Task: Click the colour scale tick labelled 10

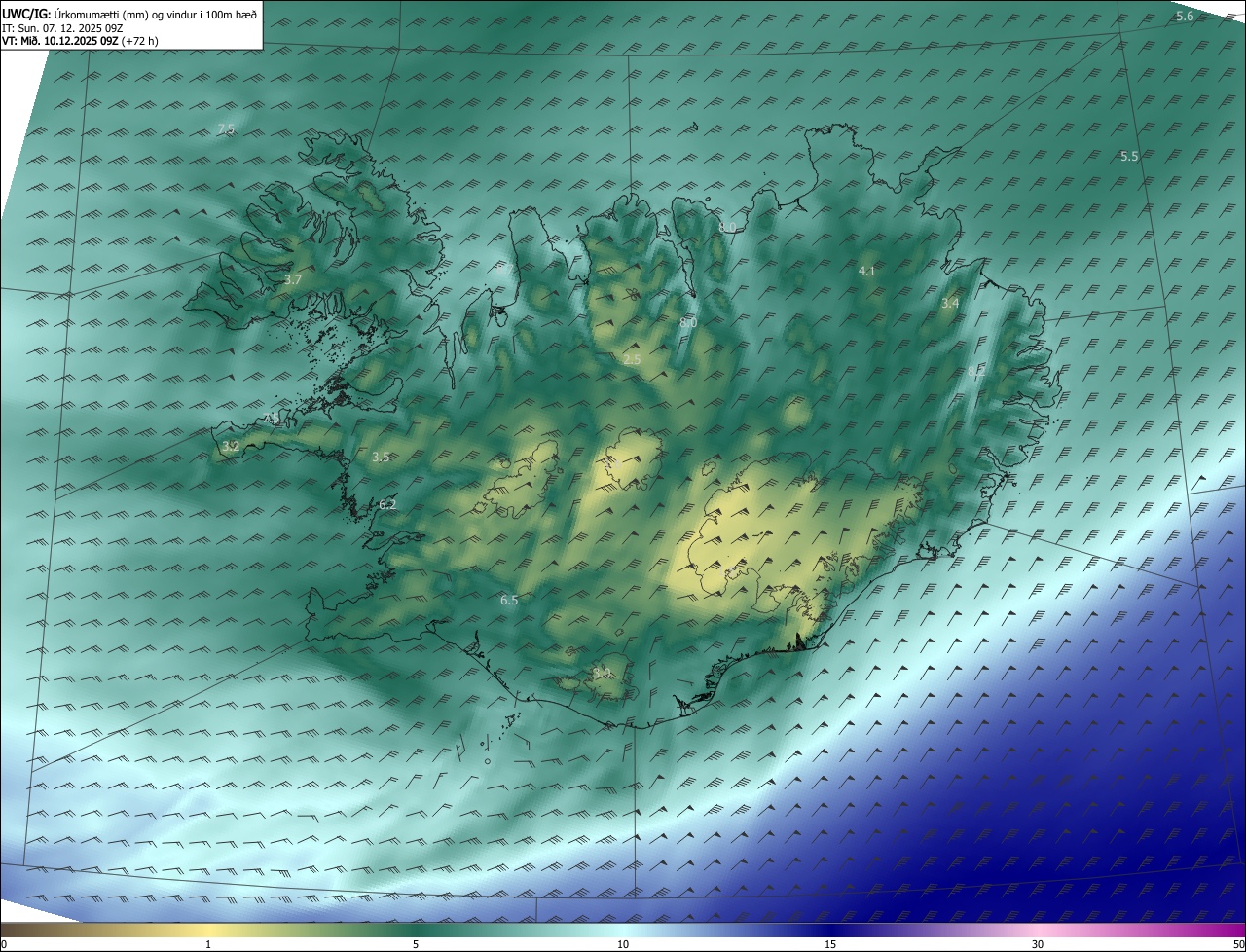Action: [623, 945]
